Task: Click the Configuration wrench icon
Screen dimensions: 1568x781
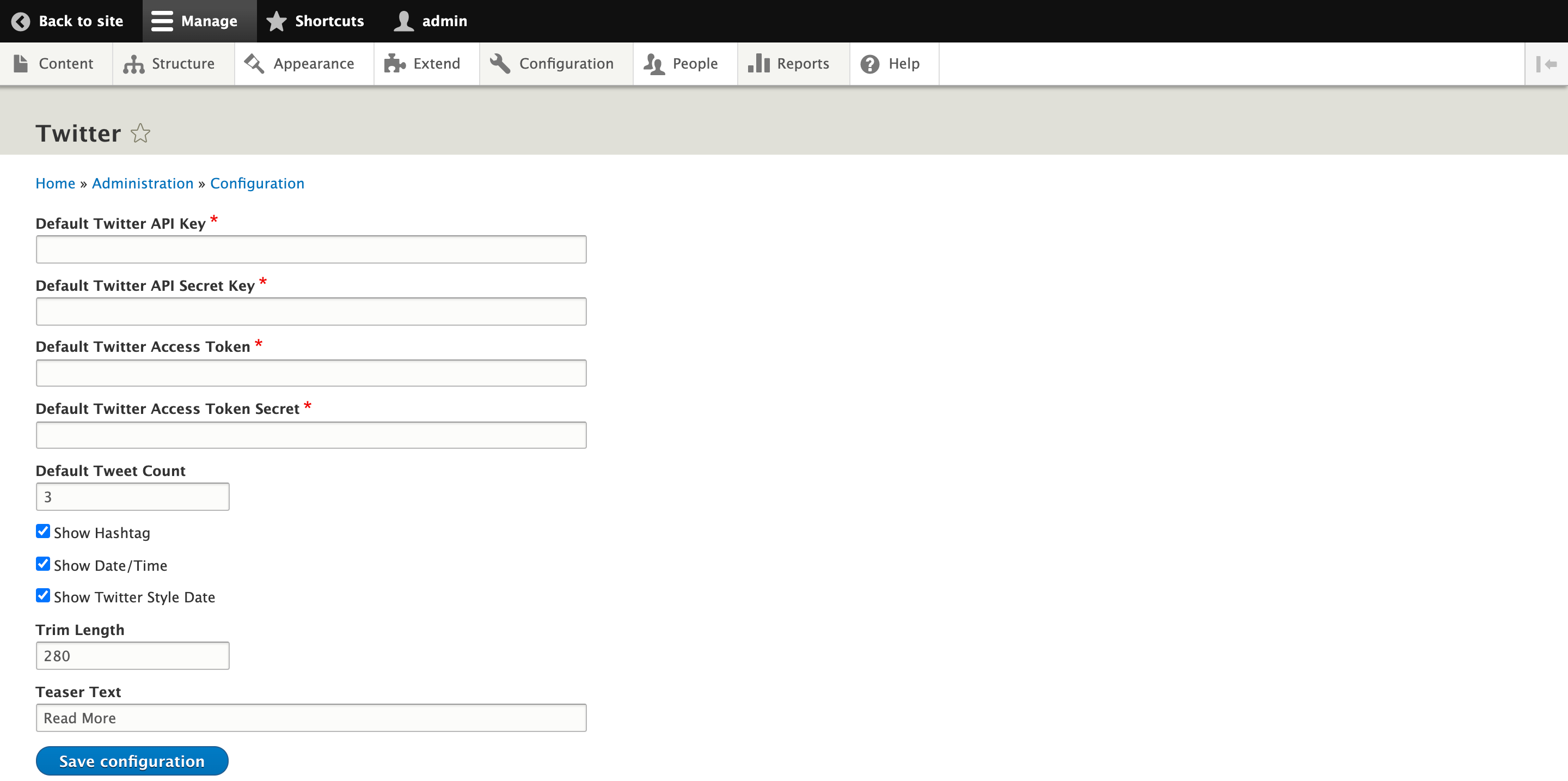Action: [x=500, y=63]
